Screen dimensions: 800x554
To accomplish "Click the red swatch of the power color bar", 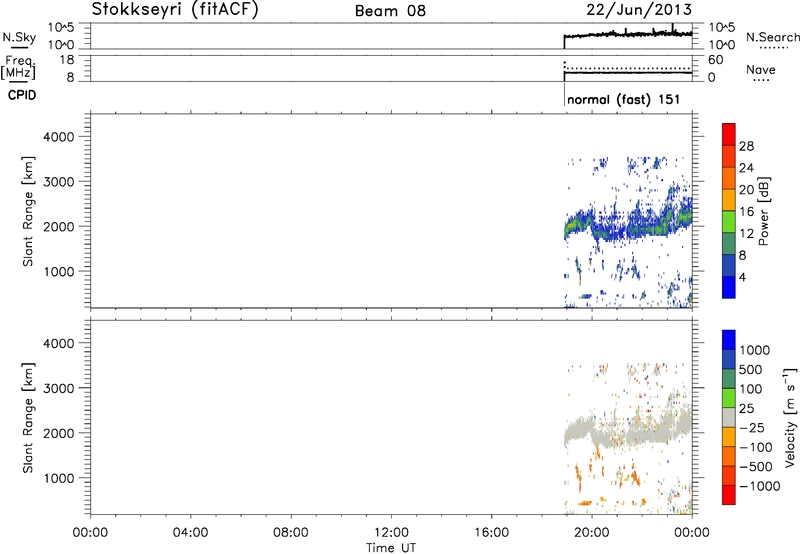I will 729,135.
